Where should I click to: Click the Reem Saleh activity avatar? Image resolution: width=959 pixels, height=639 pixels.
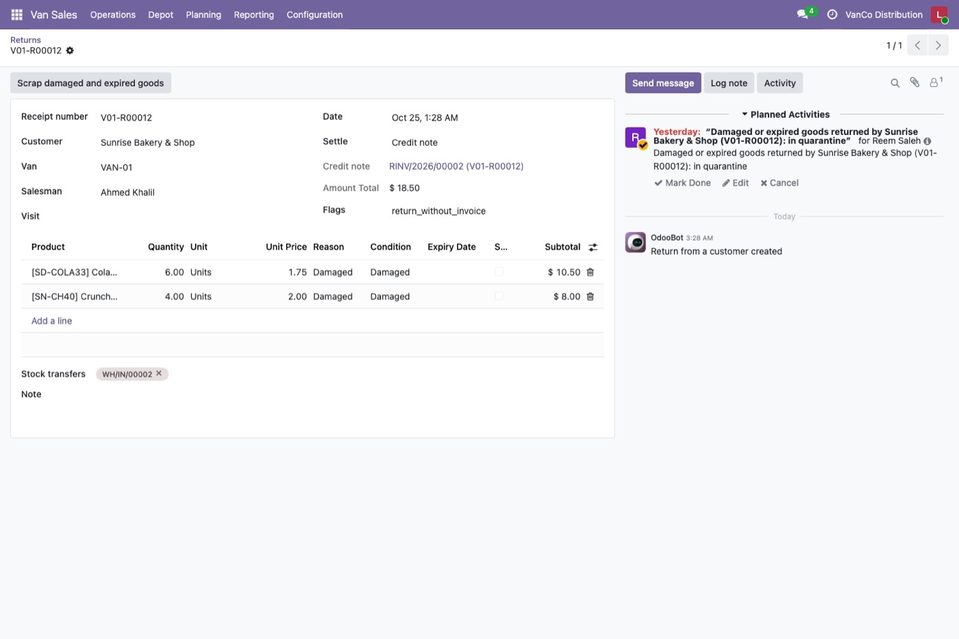tap(635, 138)
